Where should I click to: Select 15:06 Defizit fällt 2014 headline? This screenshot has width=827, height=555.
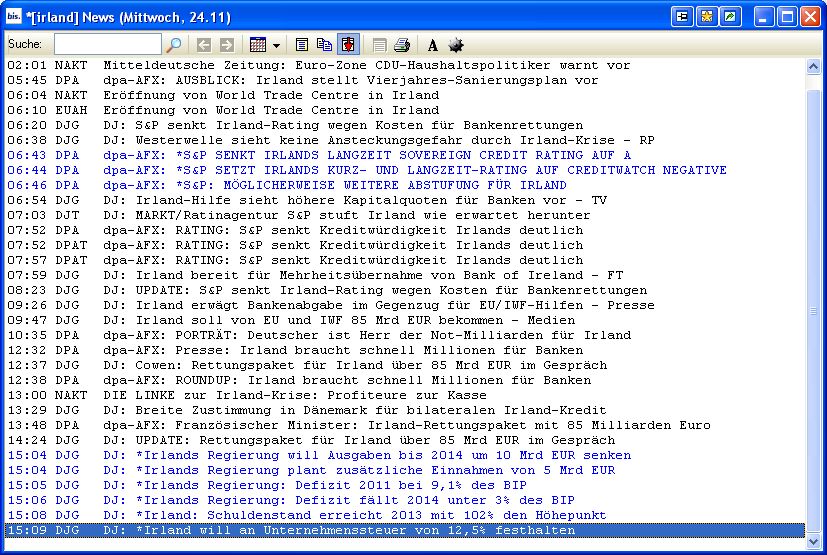tap(405, 500)
